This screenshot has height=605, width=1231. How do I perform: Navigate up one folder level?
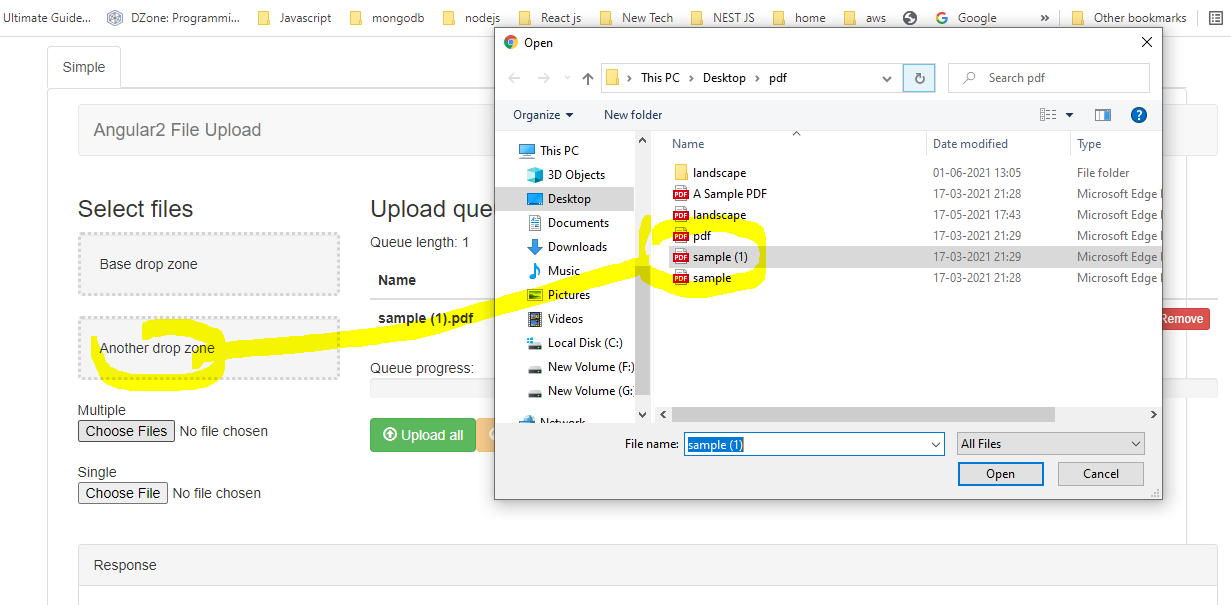tap(588, 77)
